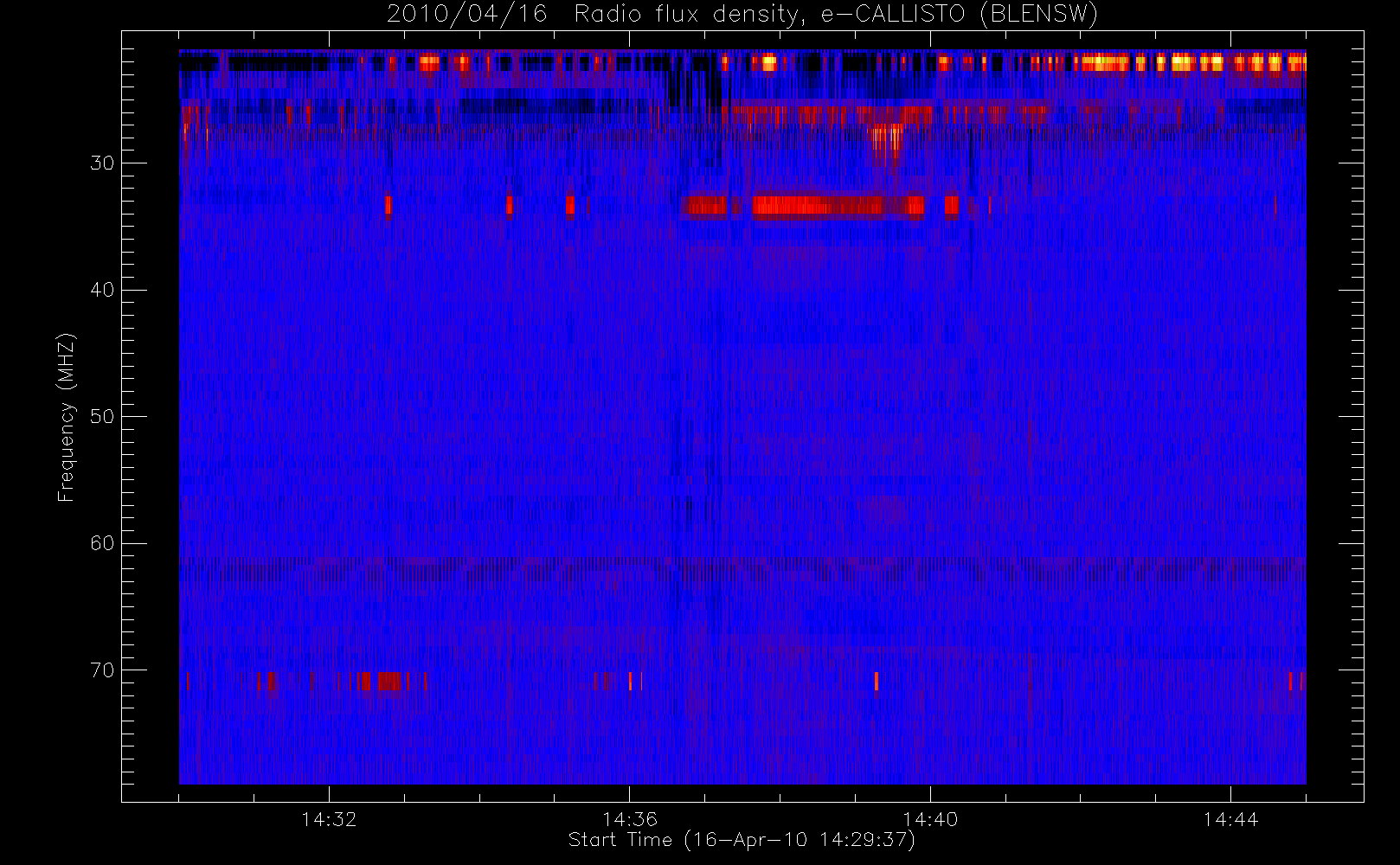Click the long bright red burst near 33 MHz
This screenshot has width=1400, height=865.
(x=838, y=206)
